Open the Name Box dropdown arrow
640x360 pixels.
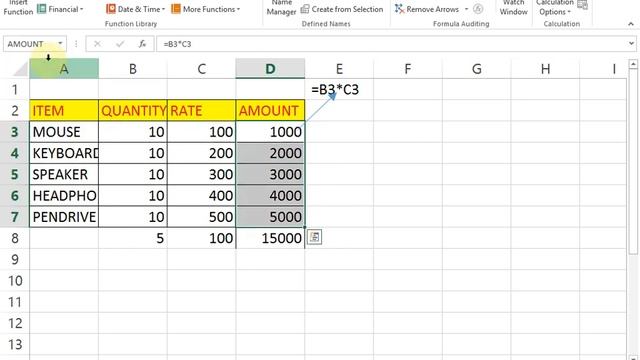(60, 44)
